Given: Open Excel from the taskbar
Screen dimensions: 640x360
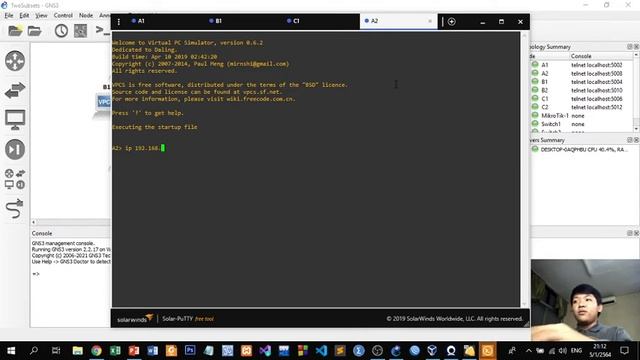Looking at the screenshot, I should 115,351.
